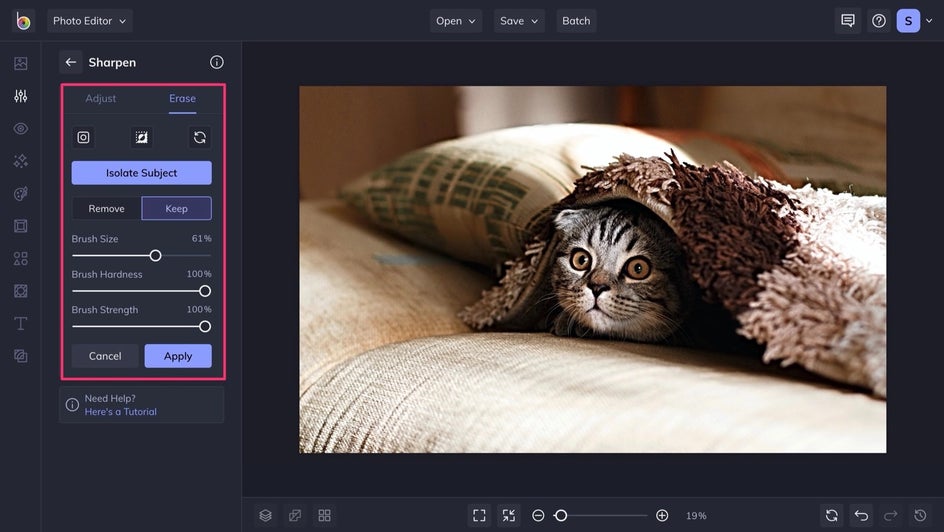Open the user account avatar S
944x532 pixels.
[908, 21]
